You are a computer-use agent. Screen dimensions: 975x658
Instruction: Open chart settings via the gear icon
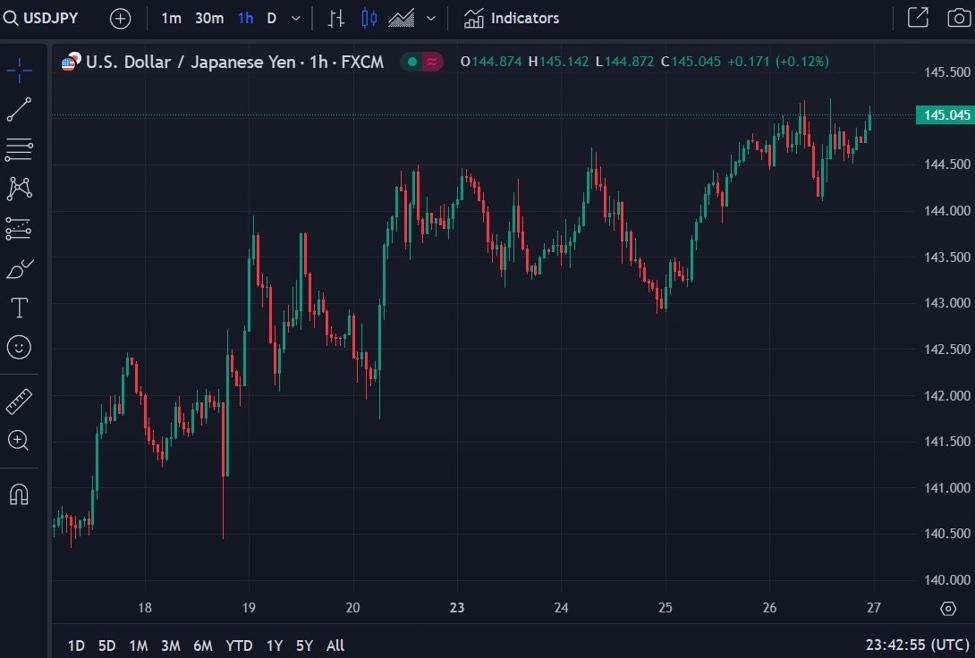click(x=949, y=608)
